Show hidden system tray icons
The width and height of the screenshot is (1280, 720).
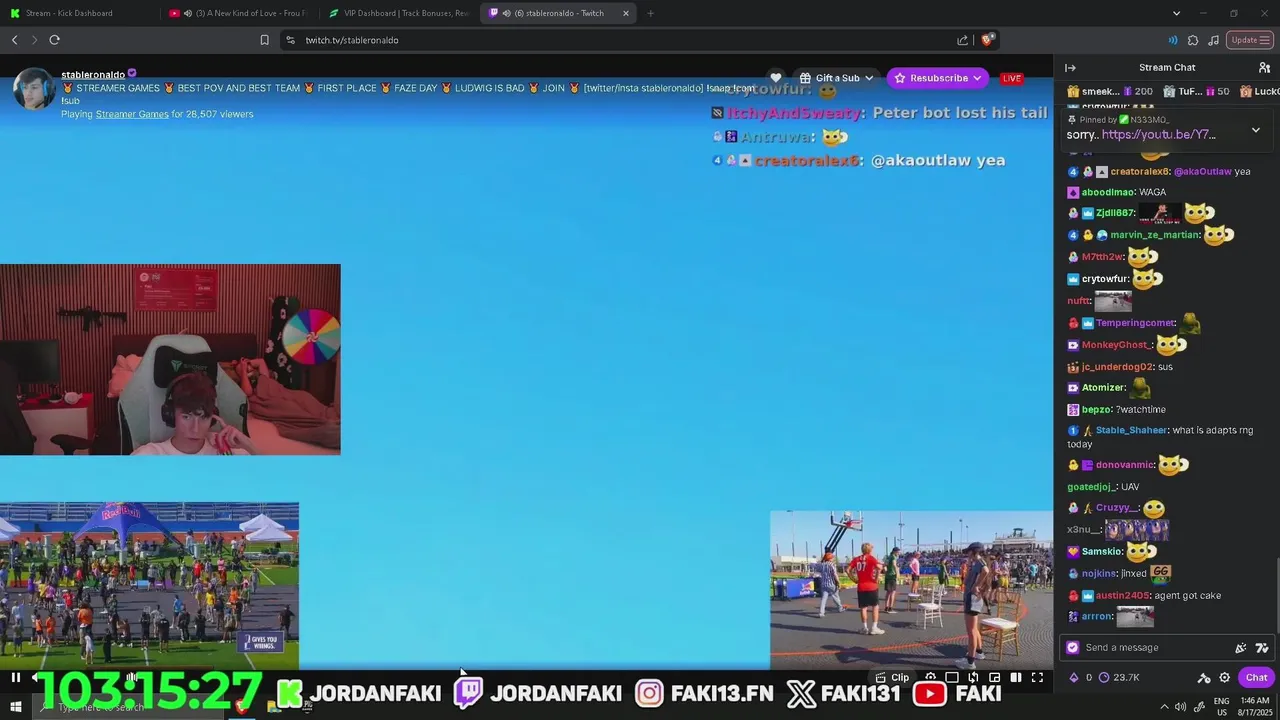click(x=1165, y=707)
